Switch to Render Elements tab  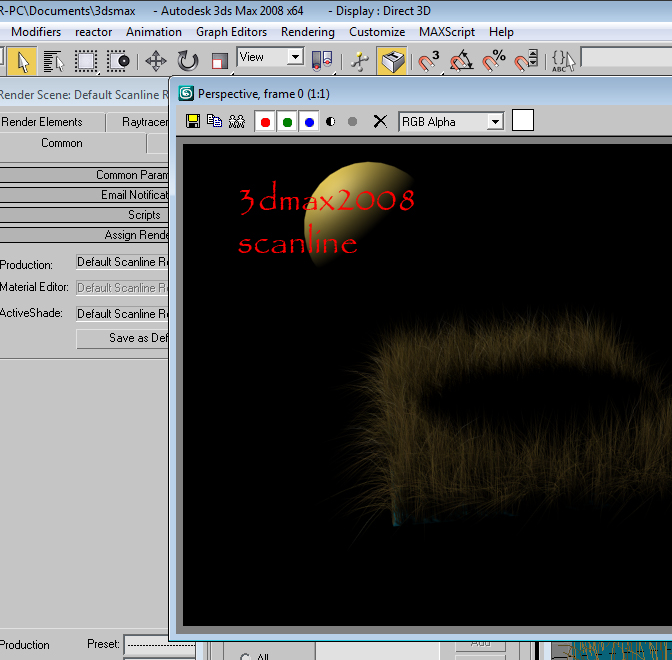(52, 122)
